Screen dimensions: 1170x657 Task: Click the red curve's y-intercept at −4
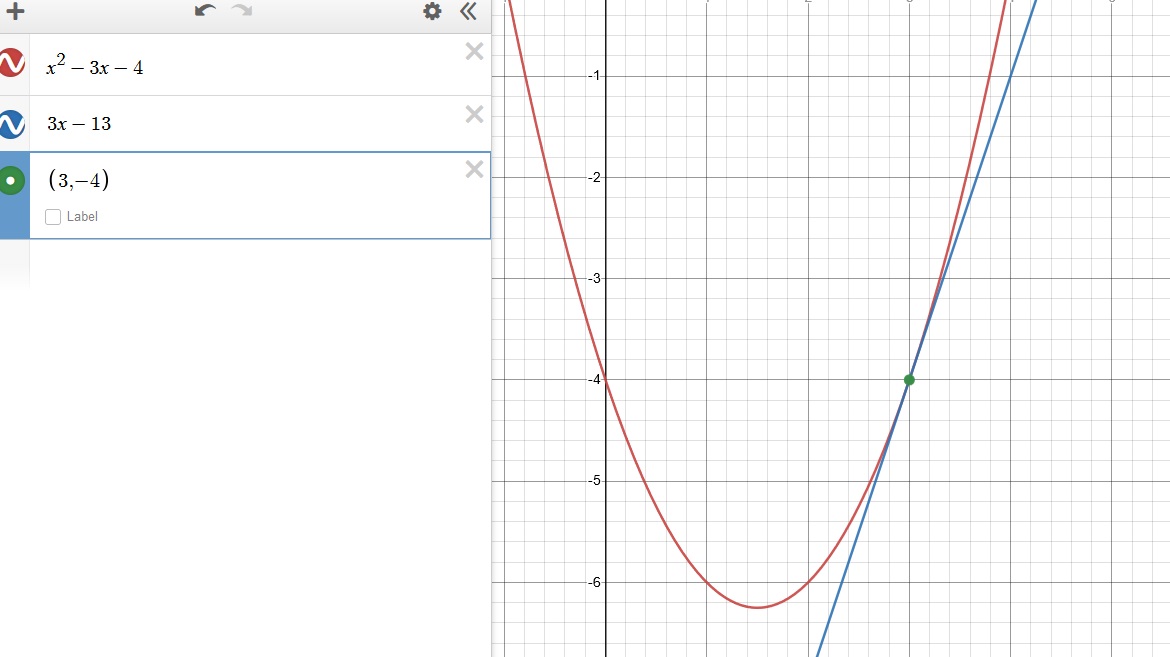(606, 379)
